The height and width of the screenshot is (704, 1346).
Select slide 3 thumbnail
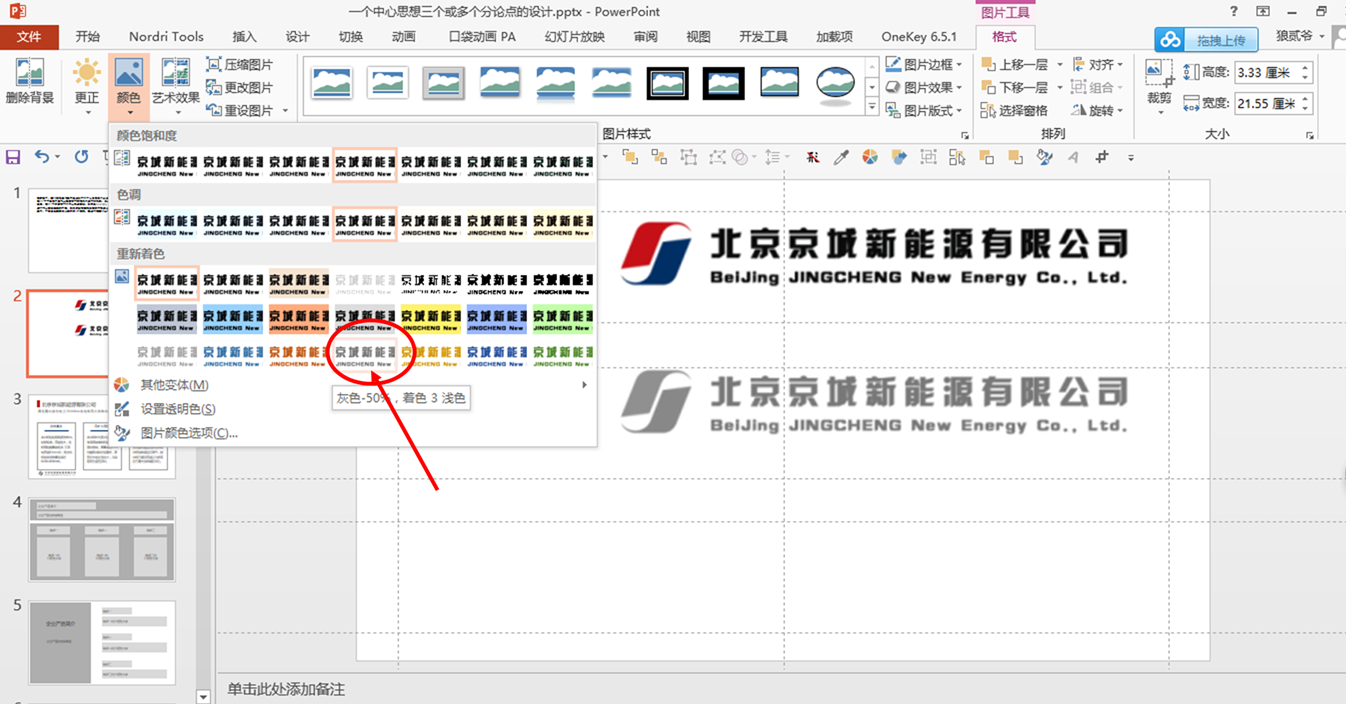click(101, 436)
